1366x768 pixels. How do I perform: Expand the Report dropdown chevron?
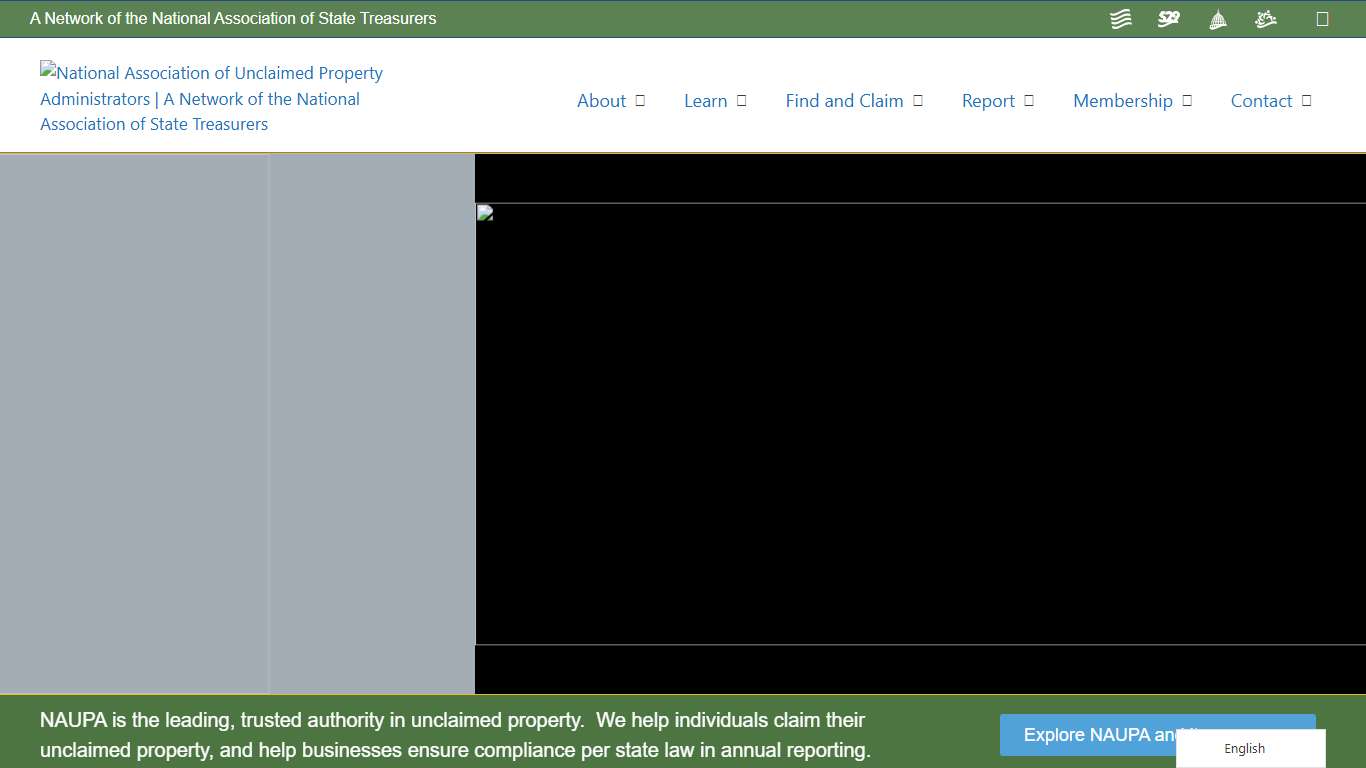1028,100
